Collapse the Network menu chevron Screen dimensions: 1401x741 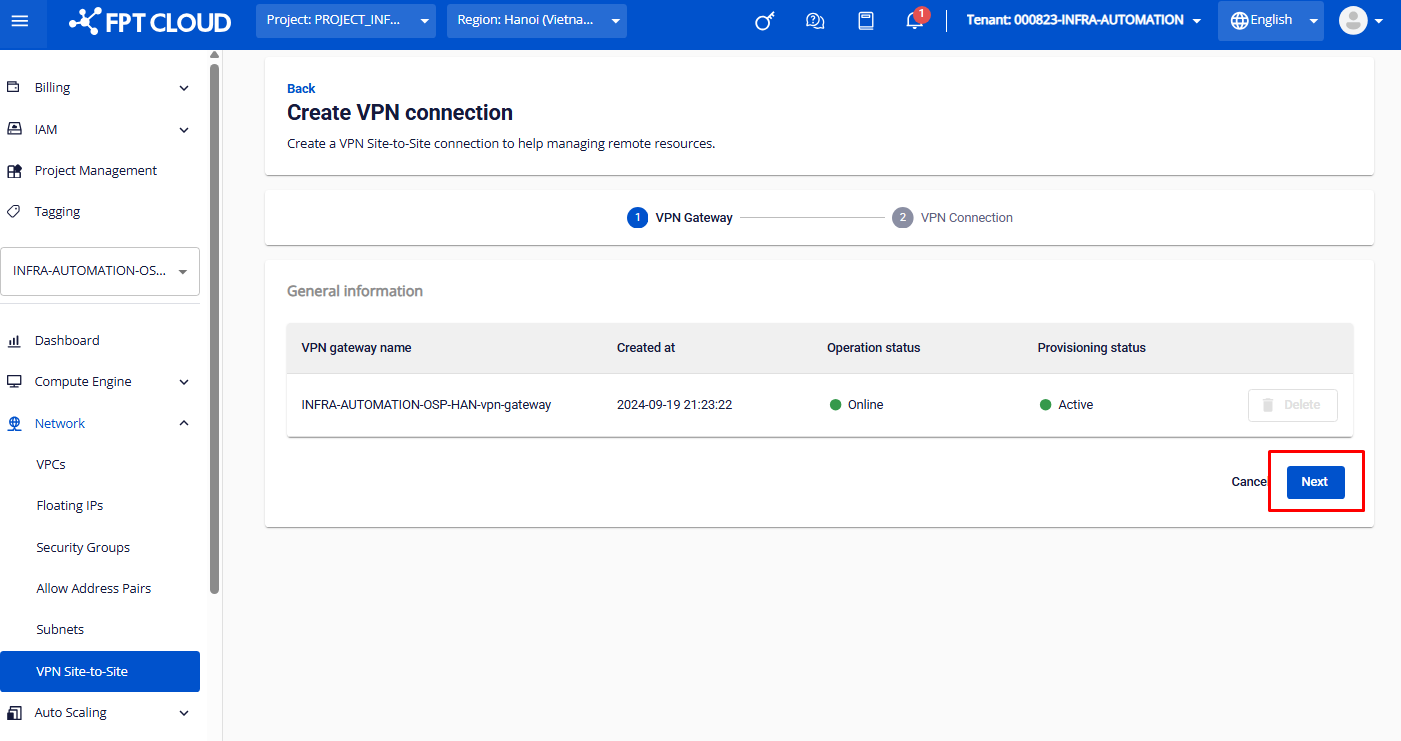(184, 424)
